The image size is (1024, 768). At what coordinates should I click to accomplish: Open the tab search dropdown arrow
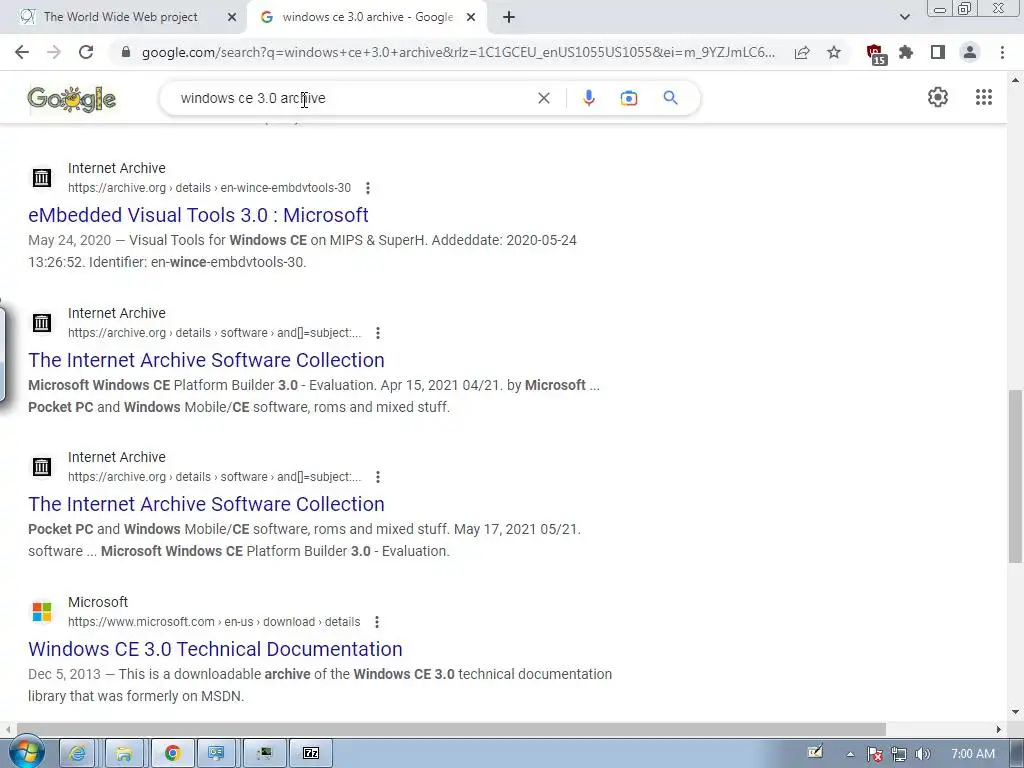point(904,17)
